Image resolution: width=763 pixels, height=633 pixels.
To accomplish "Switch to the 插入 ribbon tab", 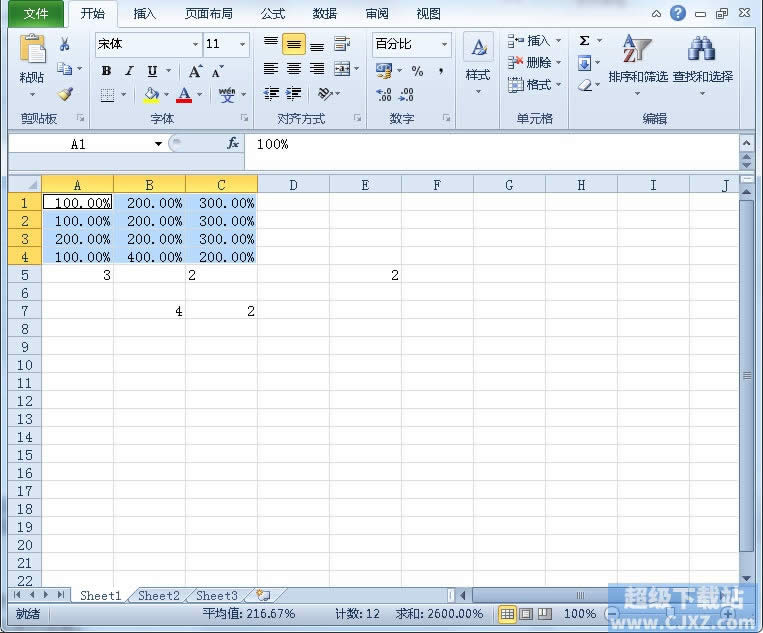I will point(145,14).
